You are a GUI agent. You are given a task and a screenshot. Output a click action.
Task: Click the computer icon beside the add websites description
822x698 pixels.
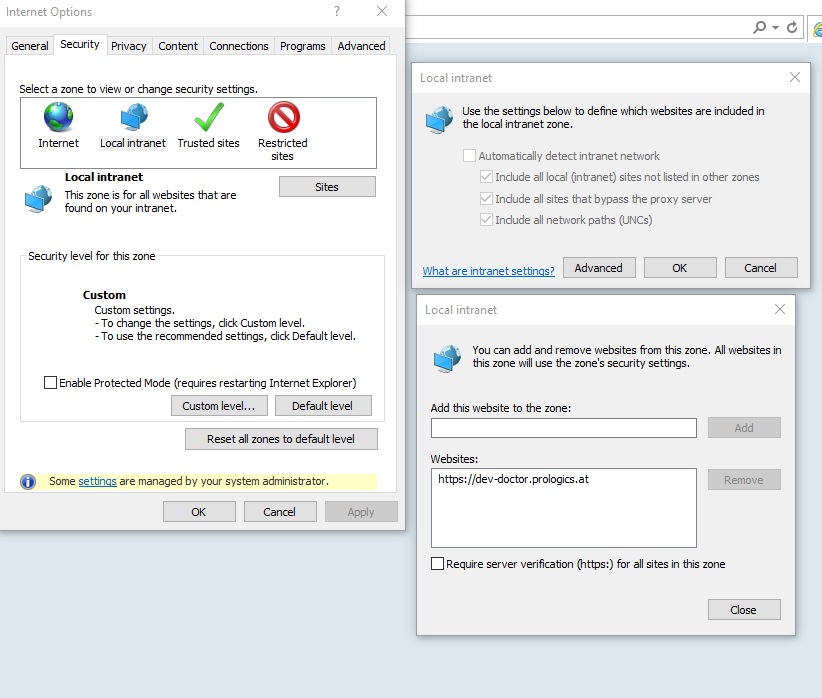[x=445, y=358]
